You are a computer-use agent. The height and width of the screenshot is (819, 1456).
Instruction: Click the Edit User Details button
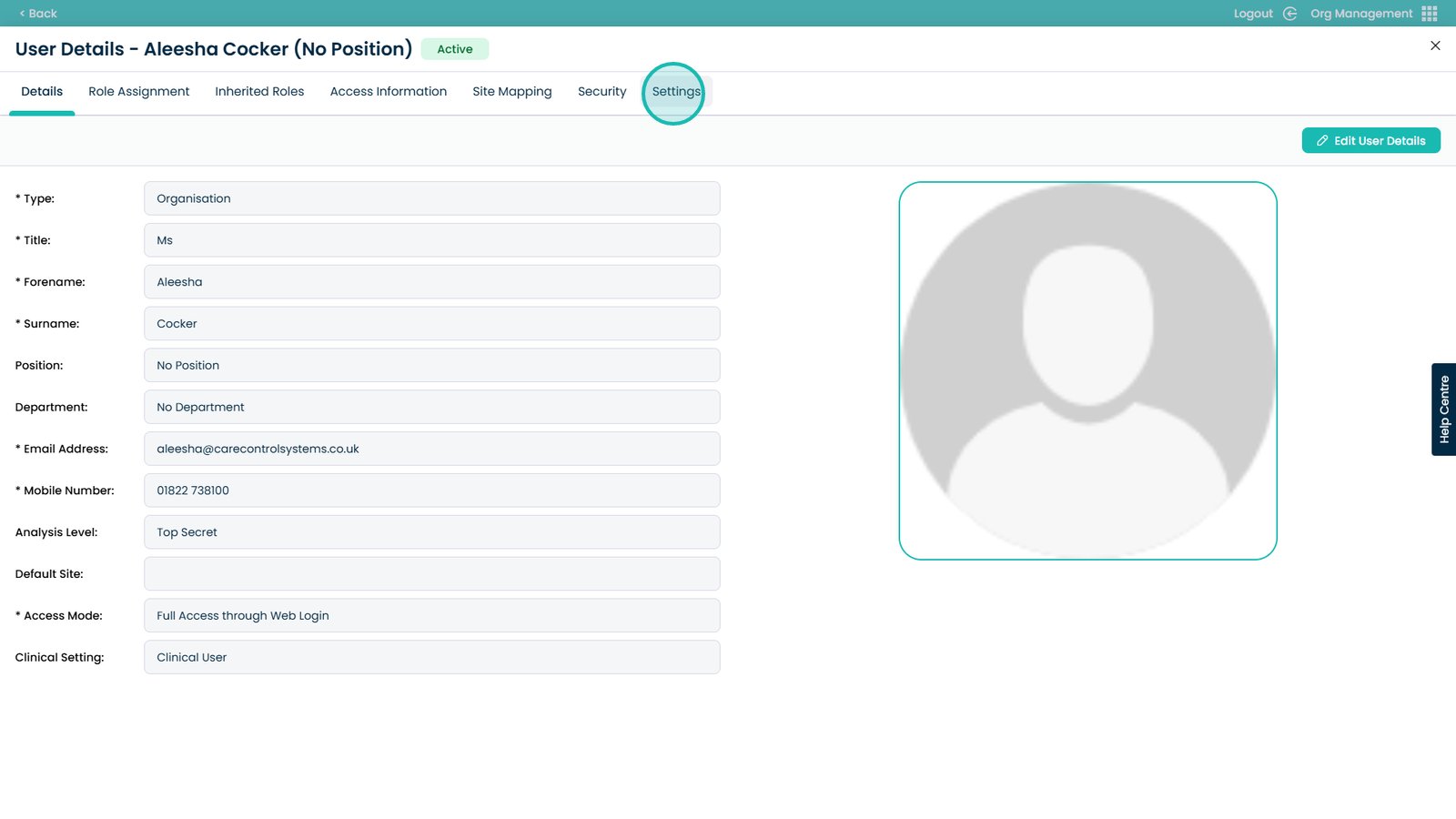click(x=1370, y=141)
